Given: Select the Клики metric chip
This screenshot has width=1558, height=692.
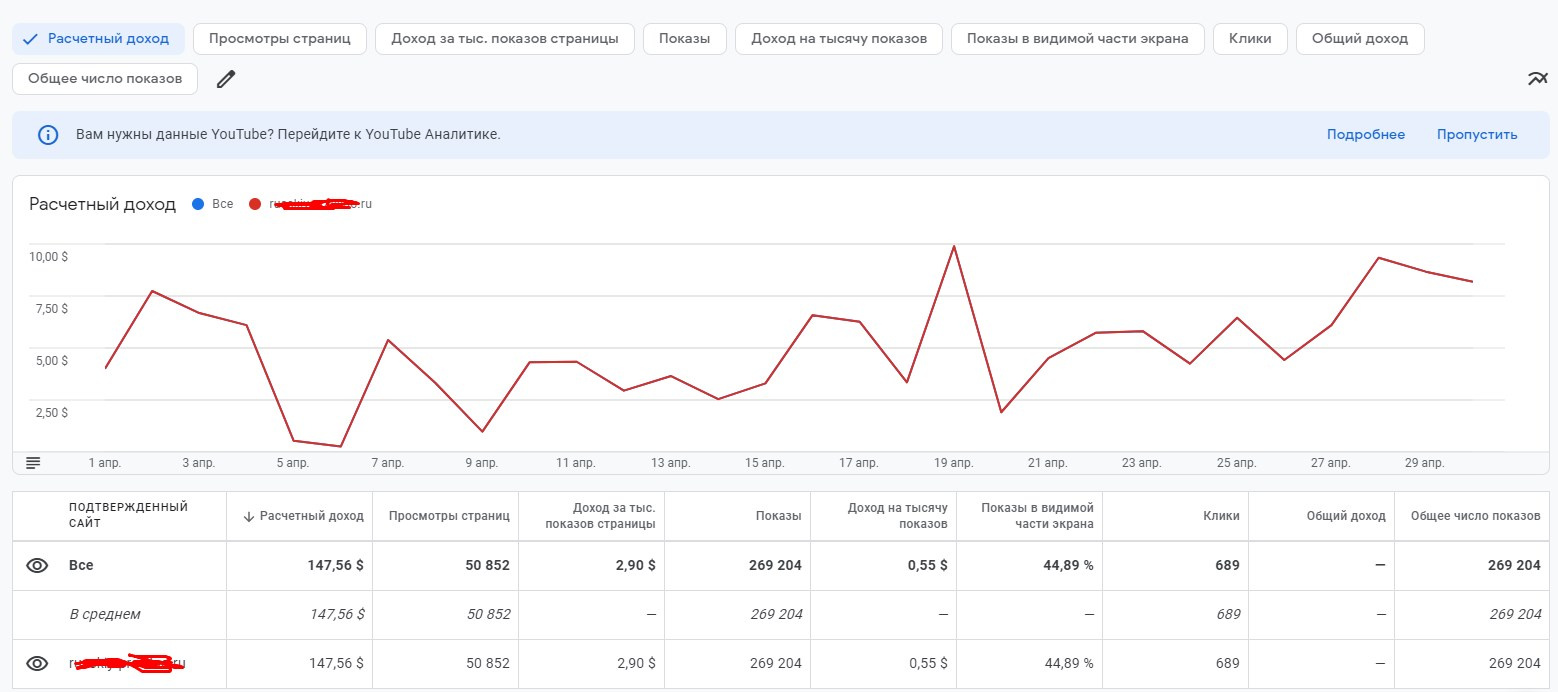Looking at the screenshot, I should pos(1250,39).
